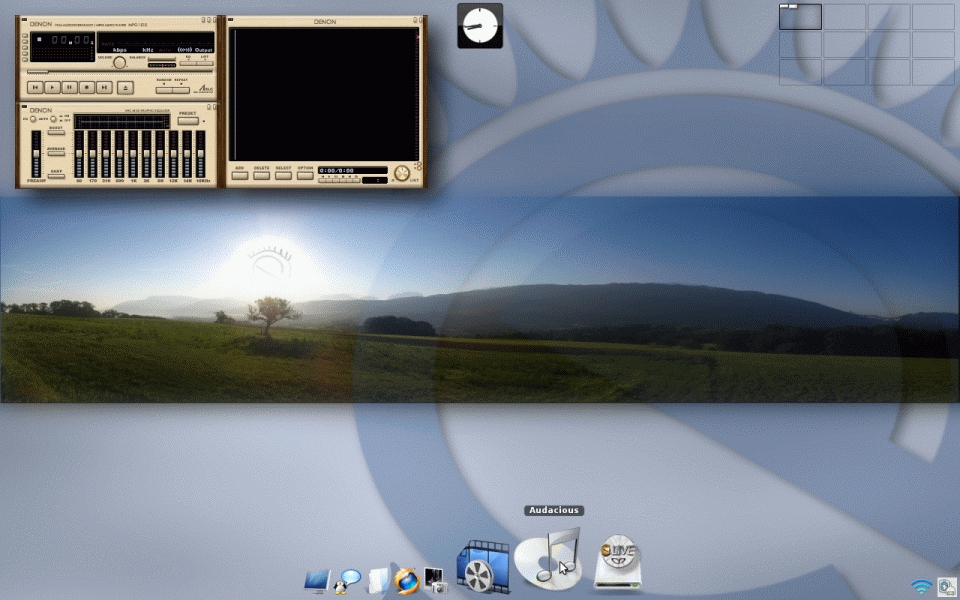
Task: Open the documents folder dock icon
Action: click(378, 581)
